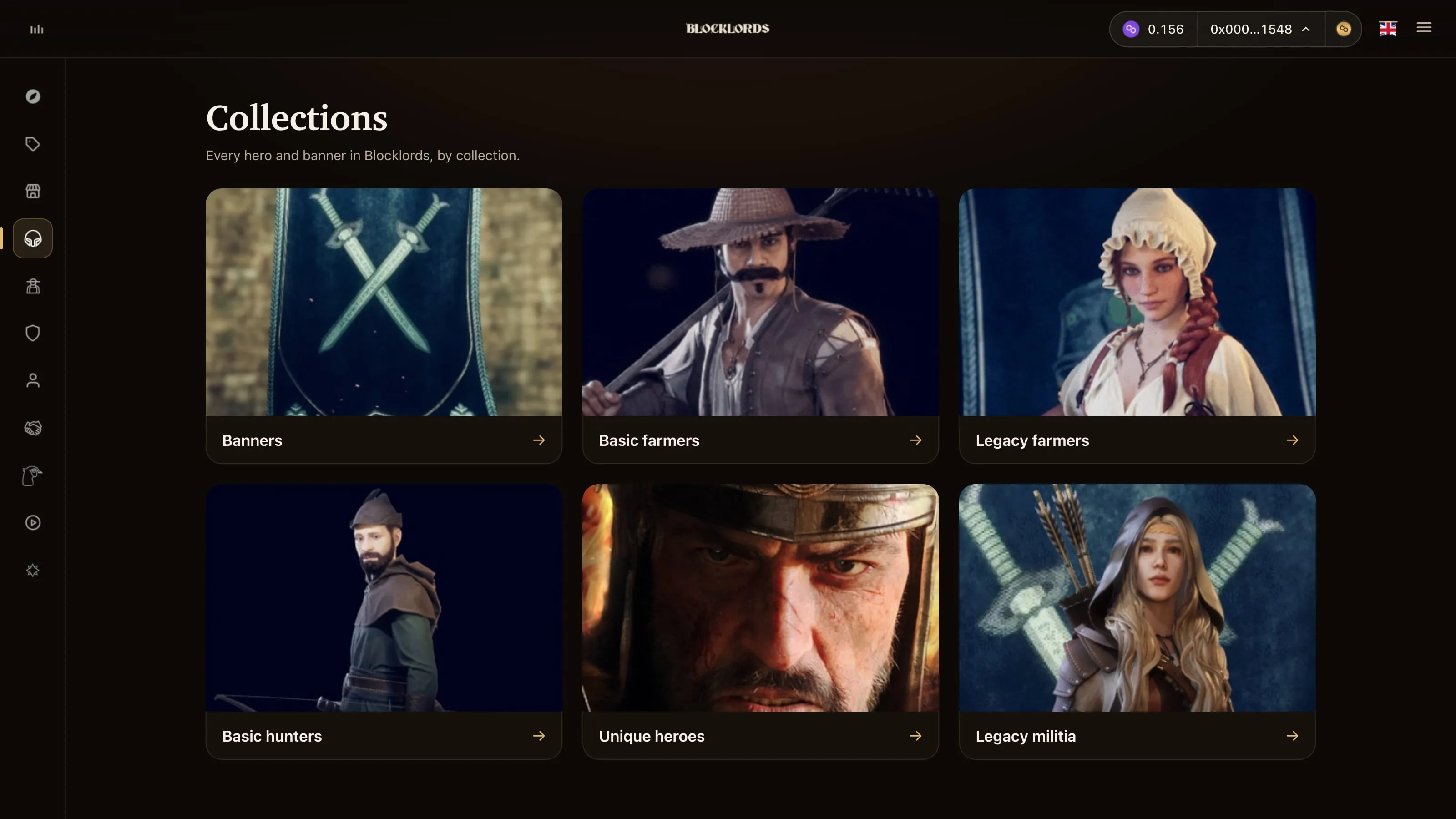Open the Basic farmers collection image
The width and height of the screenshot is (1456, 819).
(x=760, y=303)
